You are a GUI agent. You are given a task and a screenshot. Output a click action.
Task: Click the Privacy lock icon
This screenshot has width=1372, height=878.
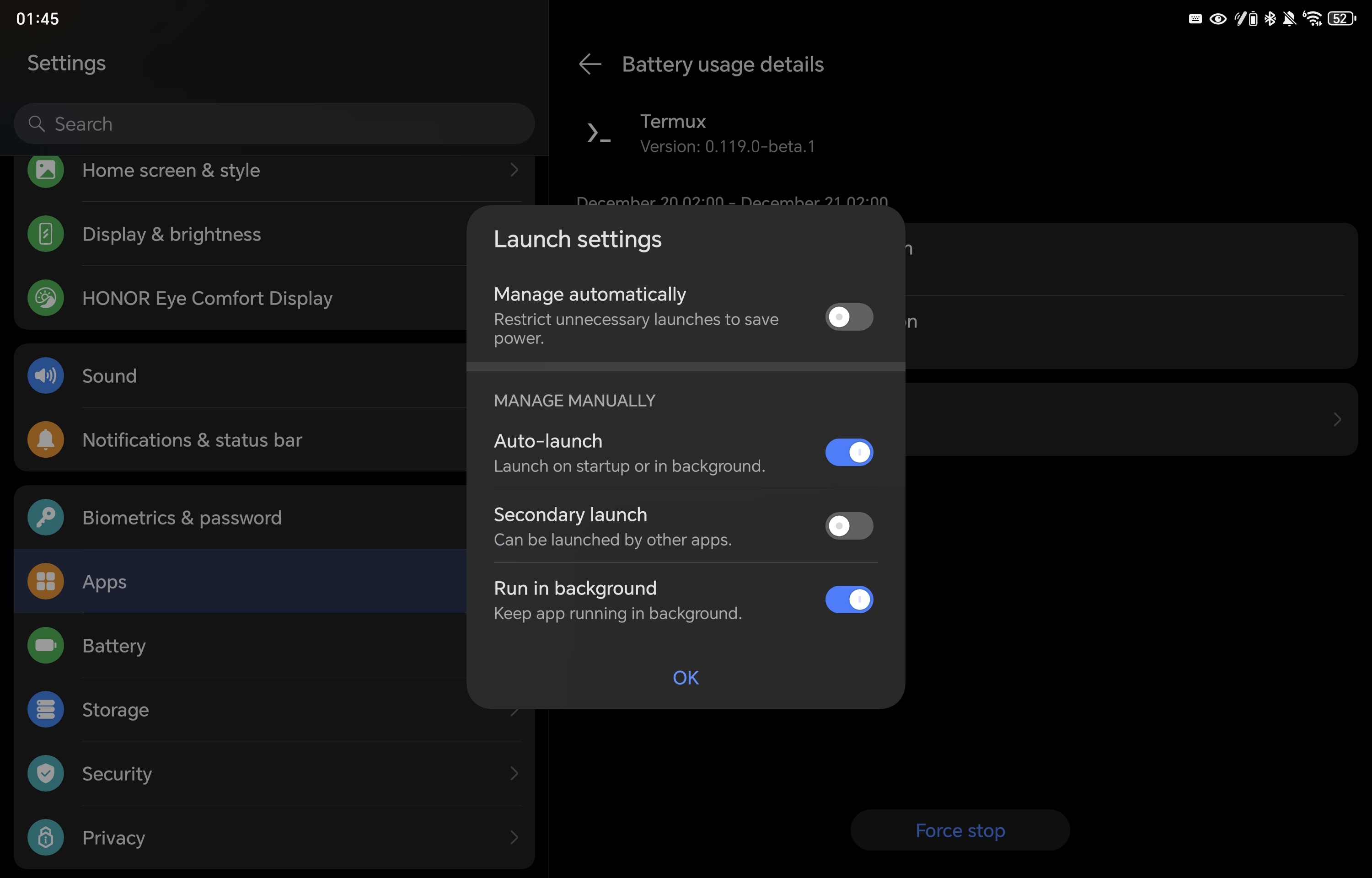tap(46, 837)
